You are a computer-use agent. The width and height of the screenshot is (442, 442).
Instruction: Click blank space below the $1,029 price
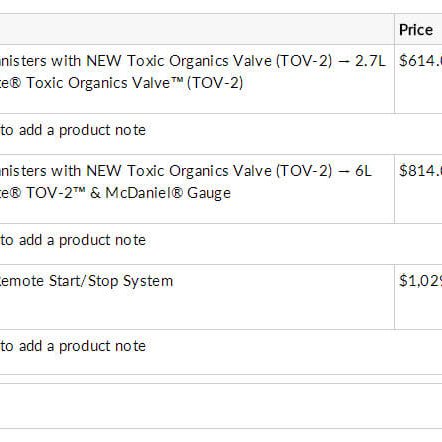coord(419,310)
